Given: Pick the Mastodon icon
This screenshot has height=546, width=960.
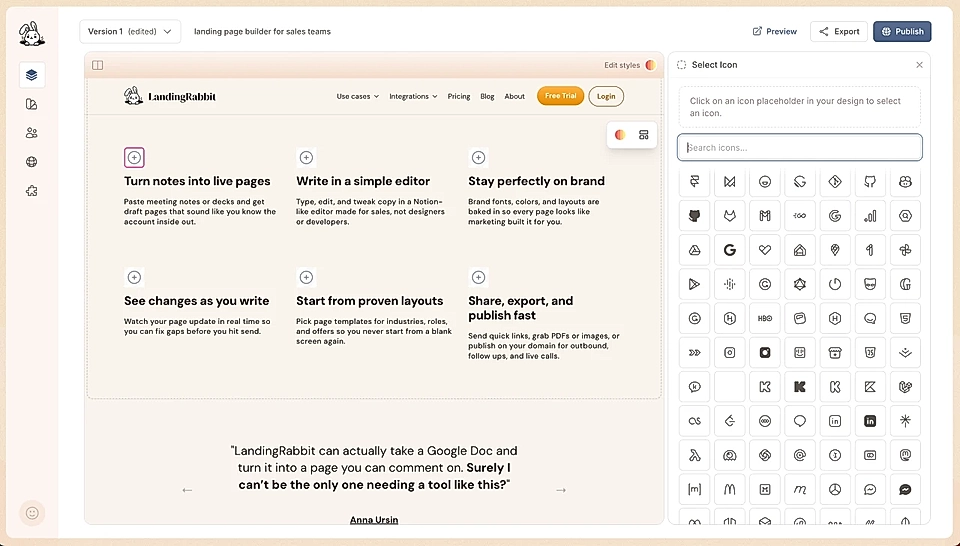Looking at the screenshot, I should pos(906,456).
